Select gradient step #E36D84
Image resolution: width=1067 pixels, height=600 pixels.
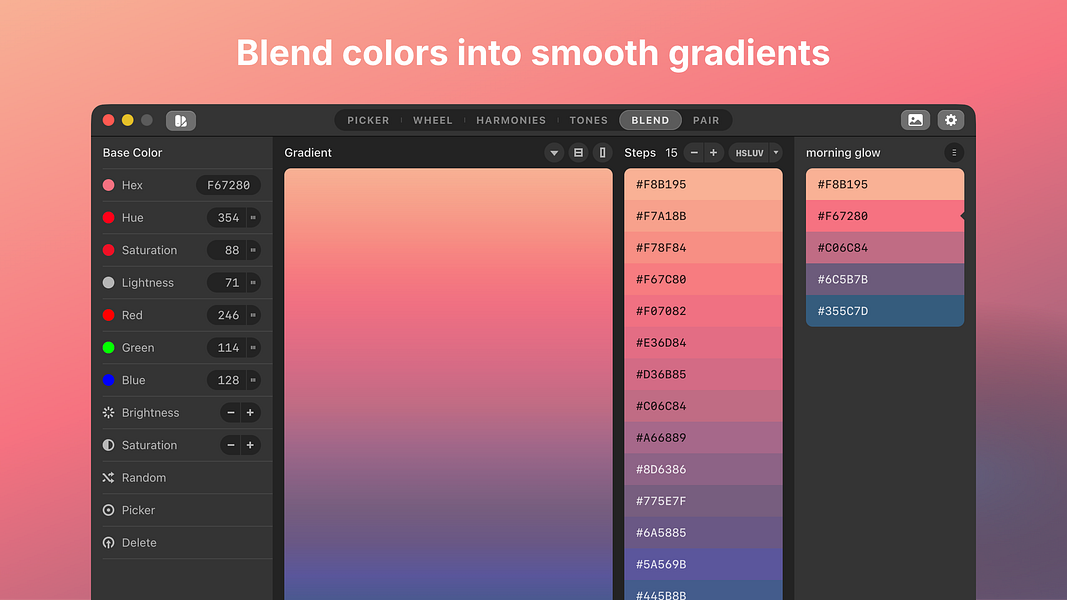tap(703, 343)
